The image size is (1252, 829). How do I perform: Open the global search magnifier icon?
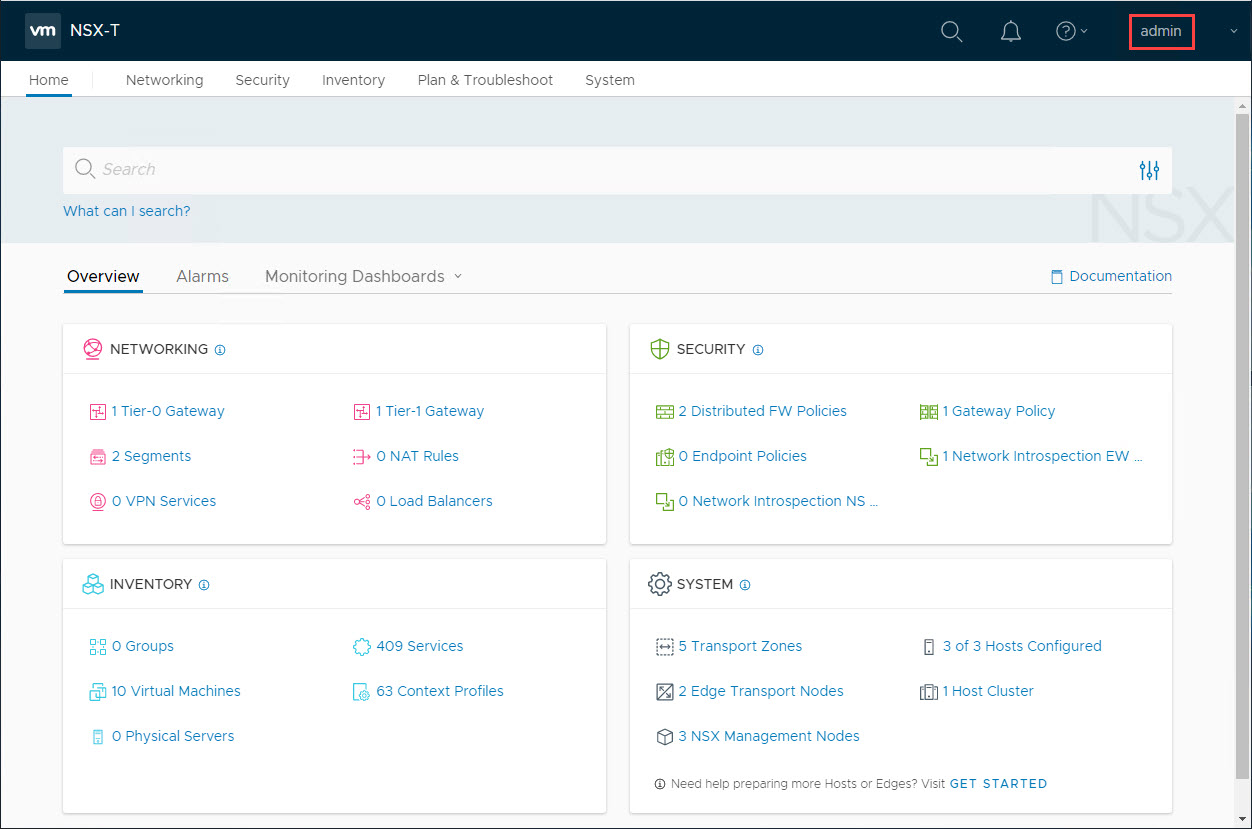(x=952, y=32)
